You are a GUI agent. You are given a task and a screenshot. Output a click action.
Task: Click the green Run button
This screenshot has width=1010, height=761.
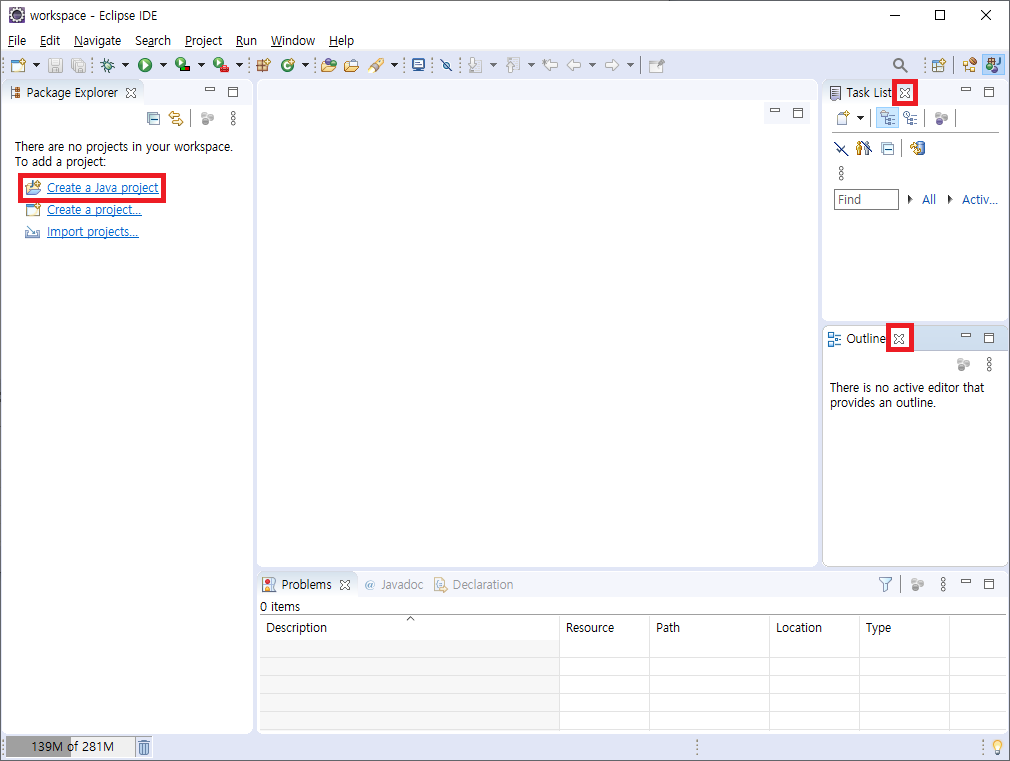[x=145, y=65]
